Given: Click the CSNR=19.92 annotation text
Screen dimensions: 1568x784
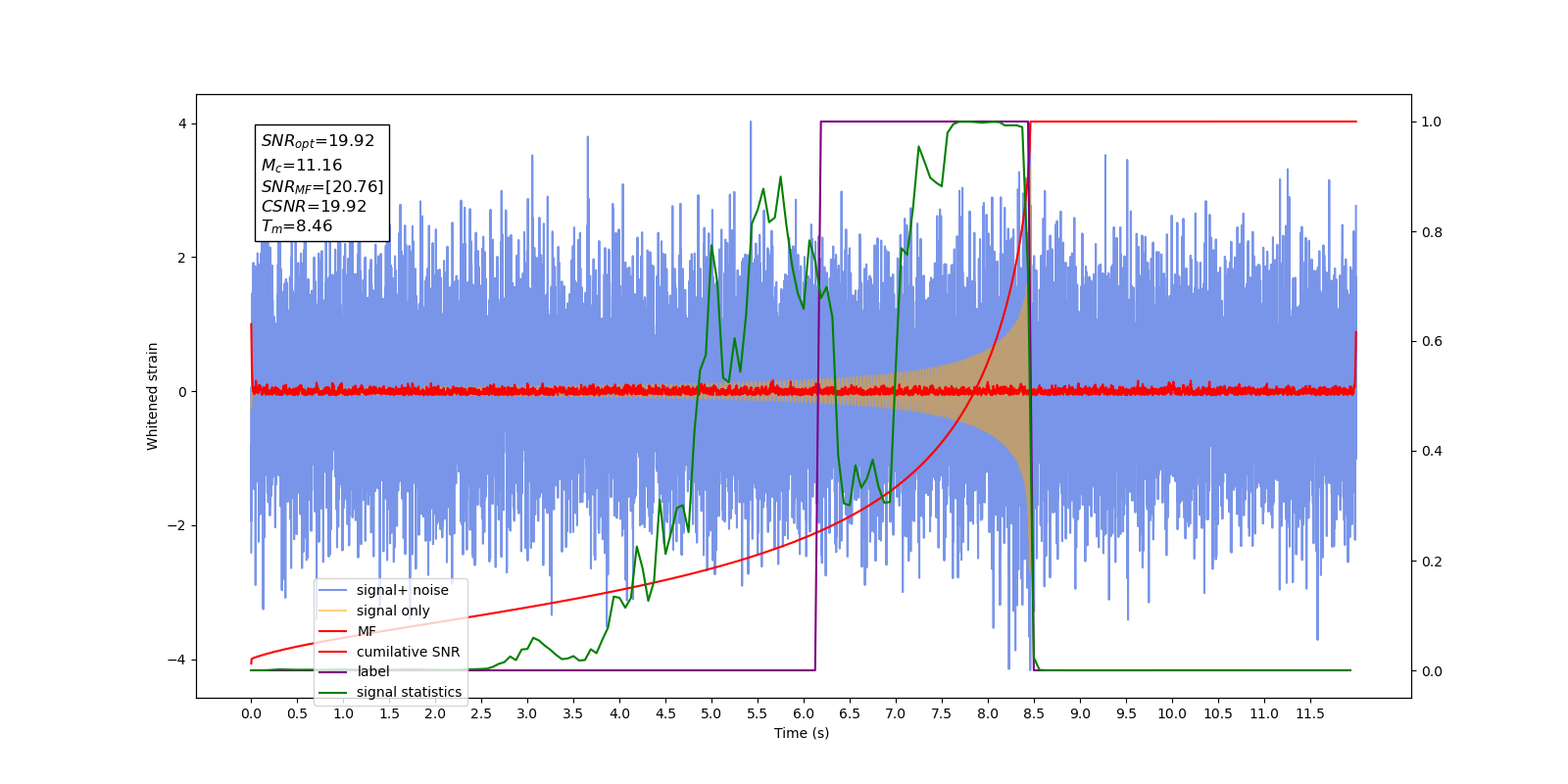Looking at the screenshot, I should coord(314,207).
